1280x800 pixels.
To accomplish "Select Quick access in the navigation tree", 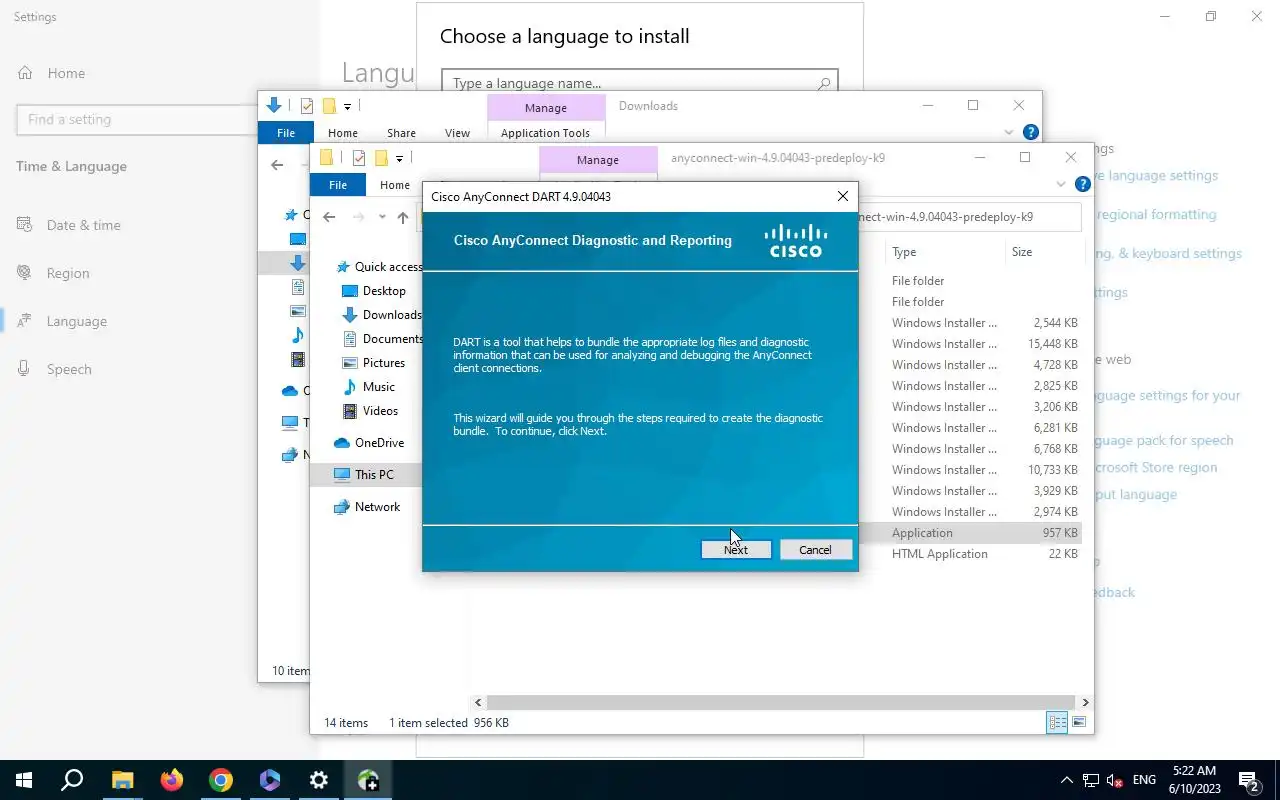I will [x=379, y=267].
